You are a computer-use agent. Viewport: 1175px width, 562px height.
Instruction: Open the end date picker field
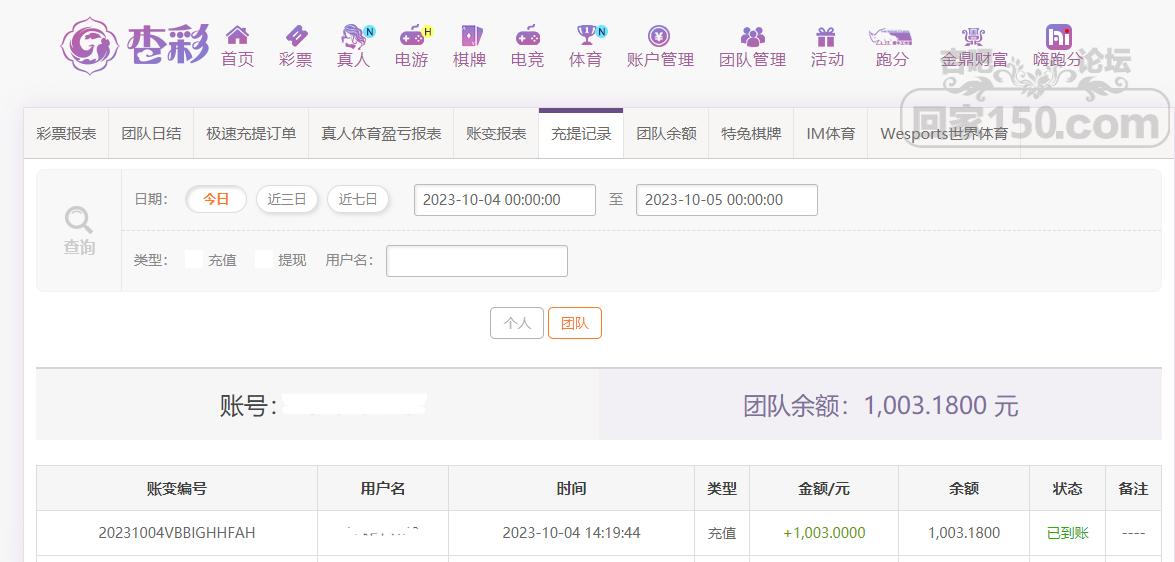click(x=726, y=200)
